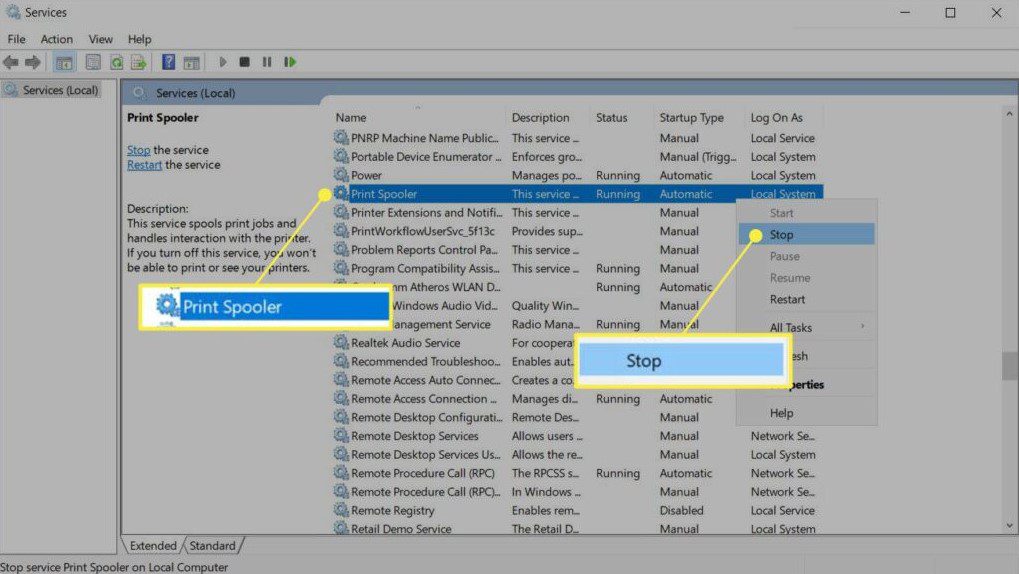This screenshot has width=1019, height=574.
Task: Open the File menu
Action: (16, 39)
